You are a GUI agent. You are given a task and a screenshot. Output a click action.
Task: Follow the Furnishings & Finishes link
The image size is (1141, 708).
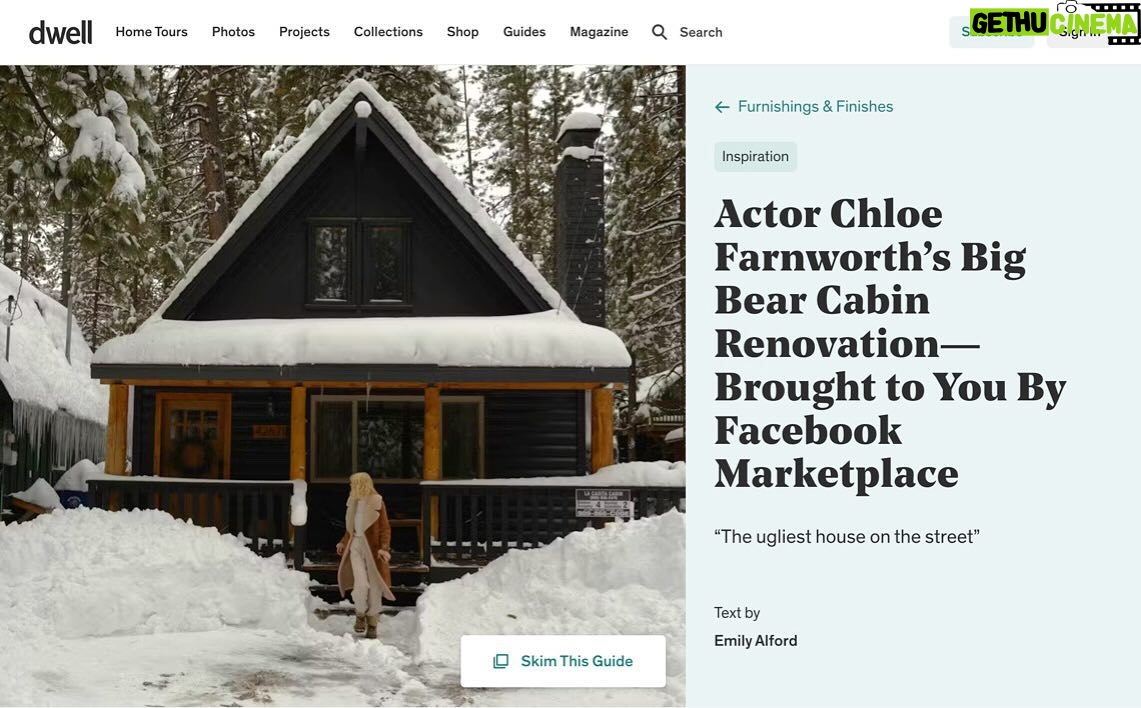815,107
